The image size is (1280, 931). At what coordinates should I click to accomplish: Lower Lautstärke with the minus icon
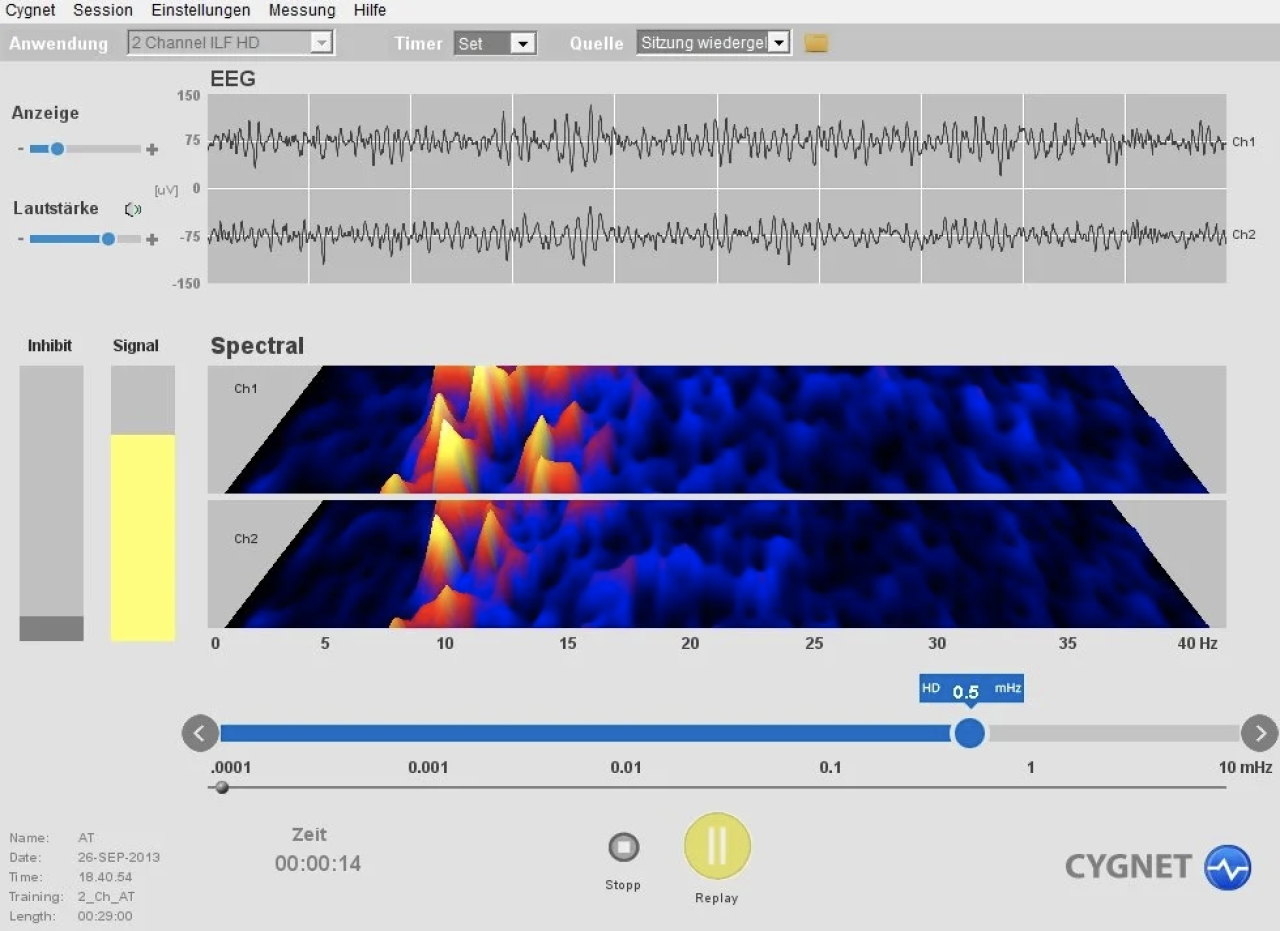(20, 240)
